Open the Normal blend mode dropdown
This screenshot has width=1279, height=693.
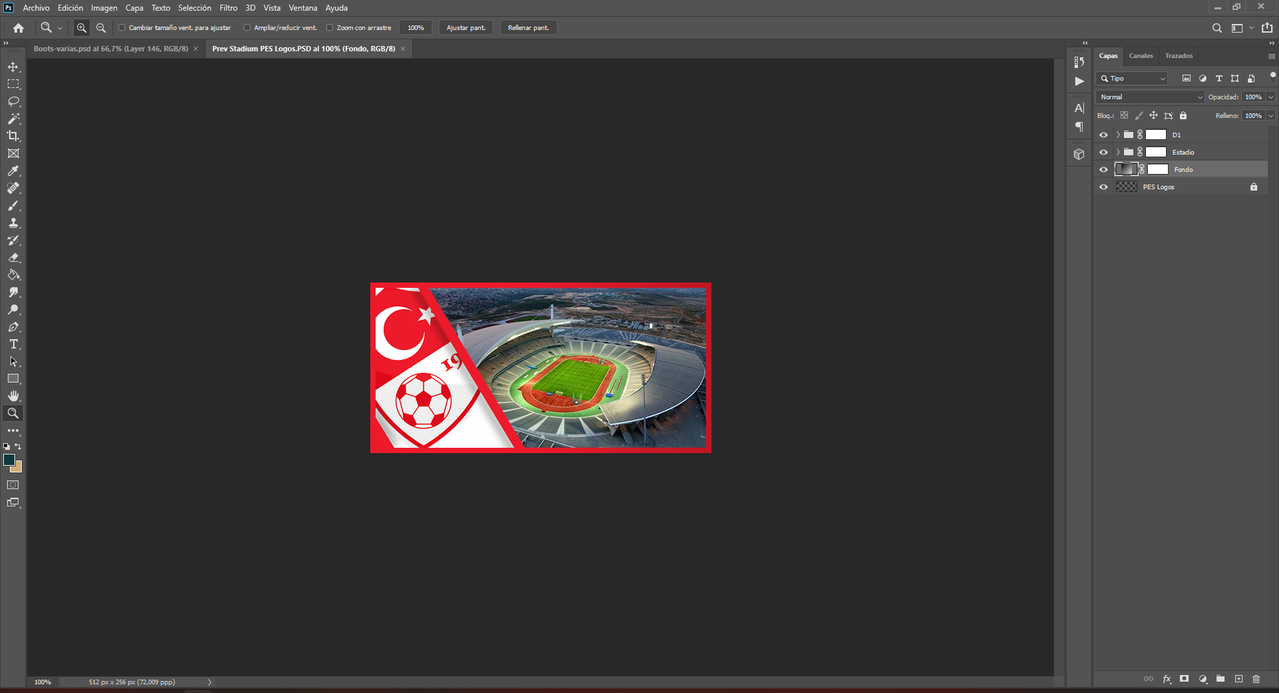click(x=1150, y=97)
